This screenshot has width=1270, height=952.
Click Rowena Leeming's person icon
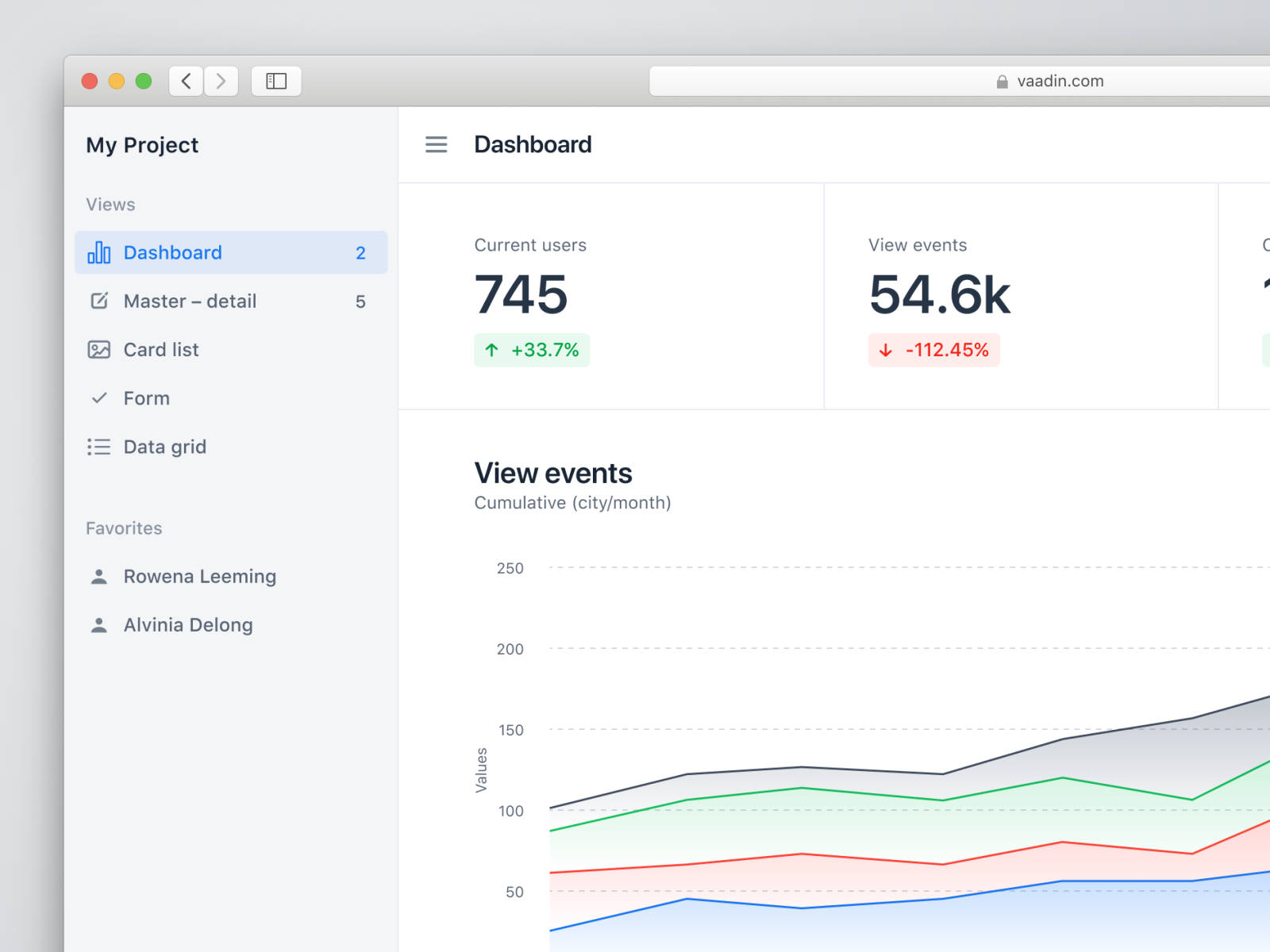99,577
